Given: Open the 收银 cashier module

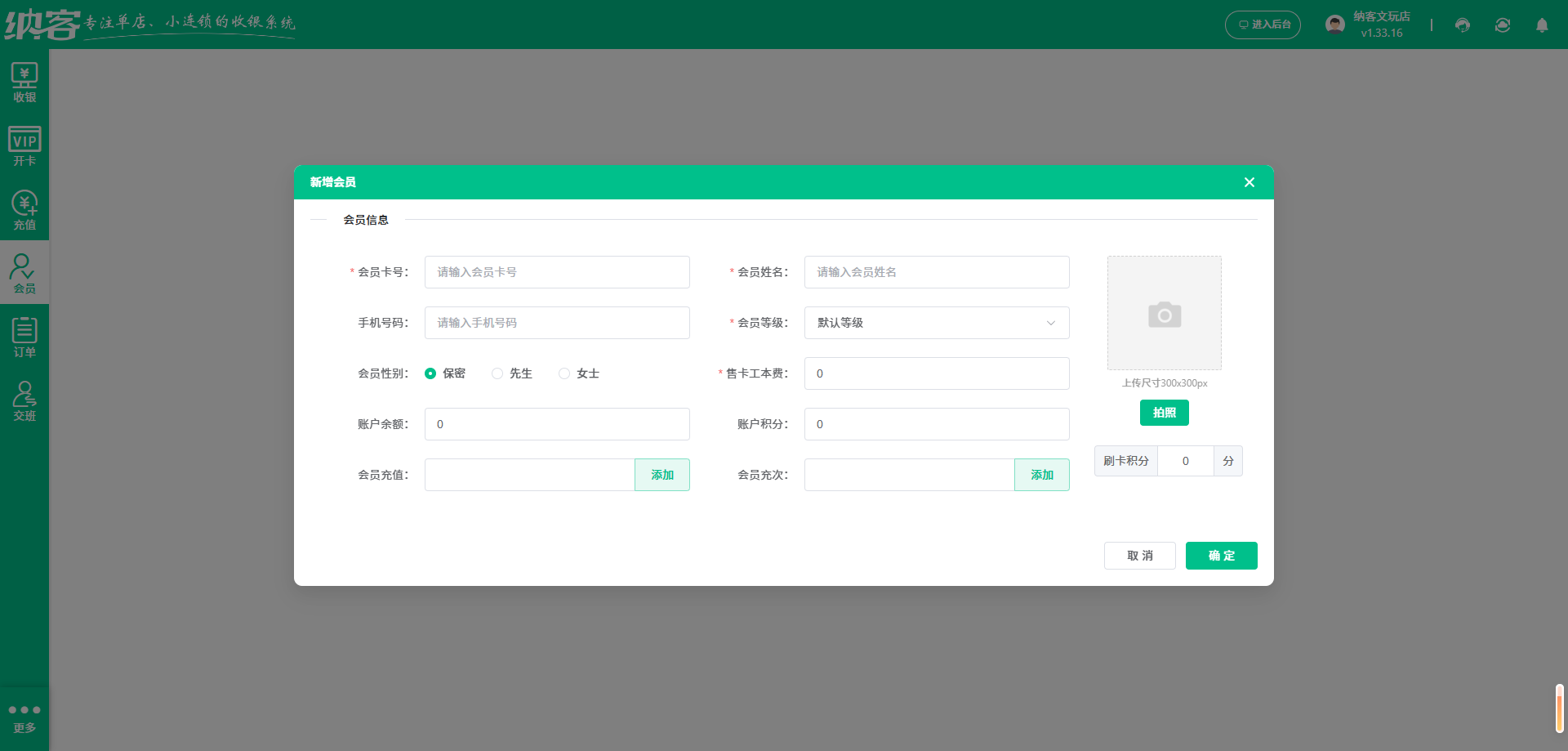Looking at the screenshot, I should pyautogui.click(x=24, y=82).
